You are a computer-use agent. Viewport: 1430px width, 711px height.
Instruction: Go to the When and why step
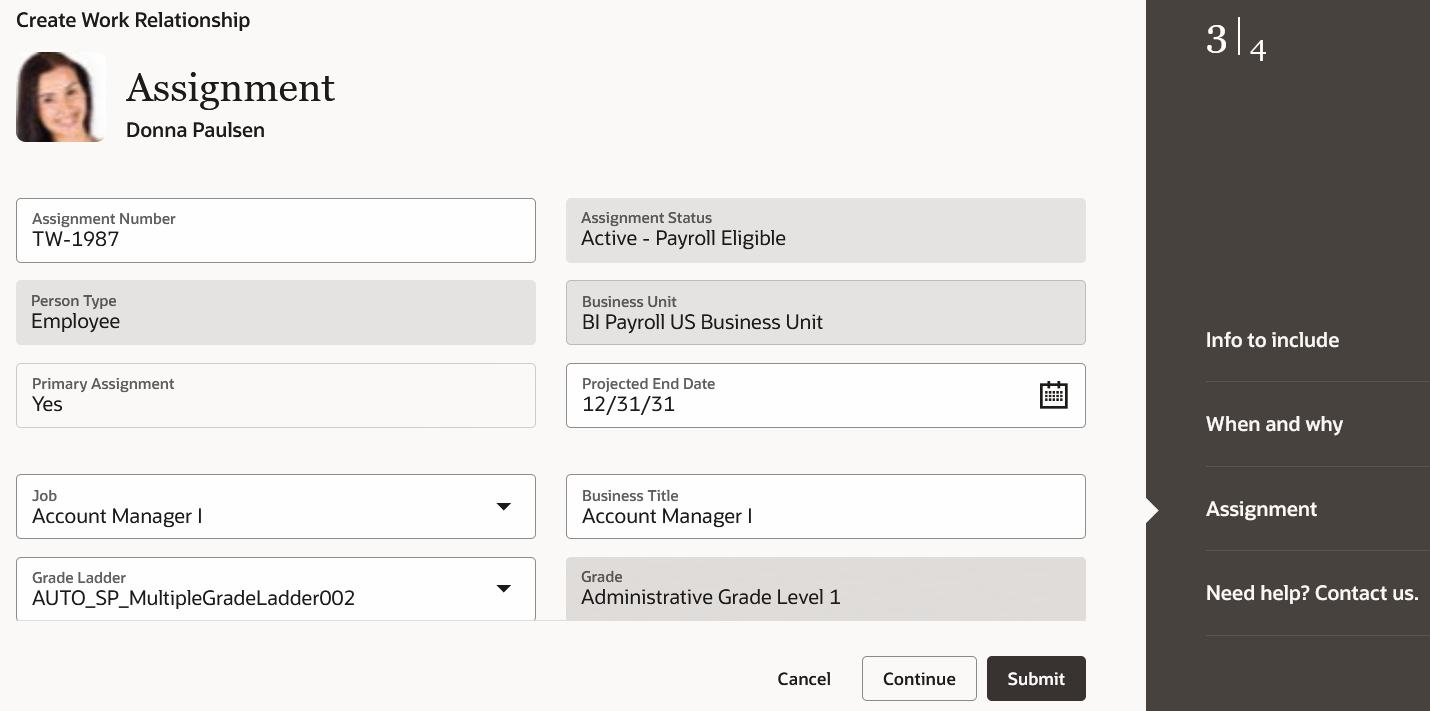(x=1274, y=424)
